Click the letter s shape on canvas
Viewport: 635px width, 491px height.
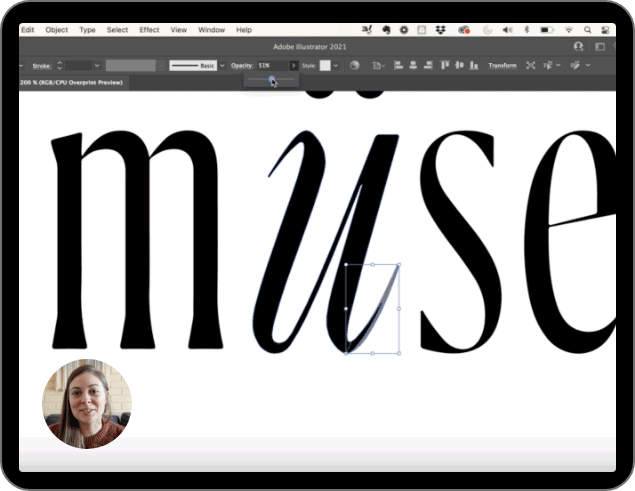pos(462,241)
